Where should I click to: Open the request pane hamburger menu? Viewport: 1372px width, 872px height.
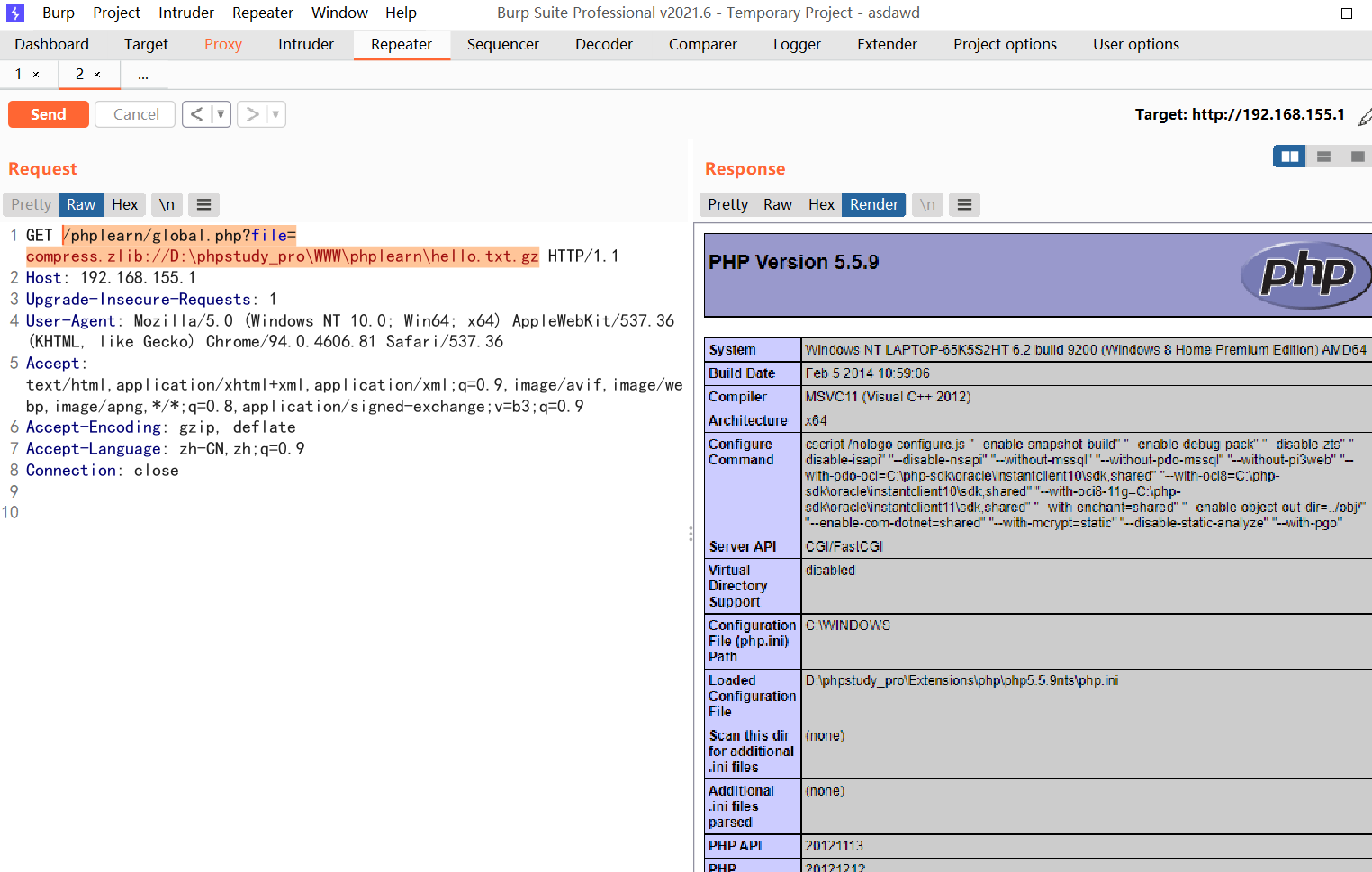tap(204, 205)
